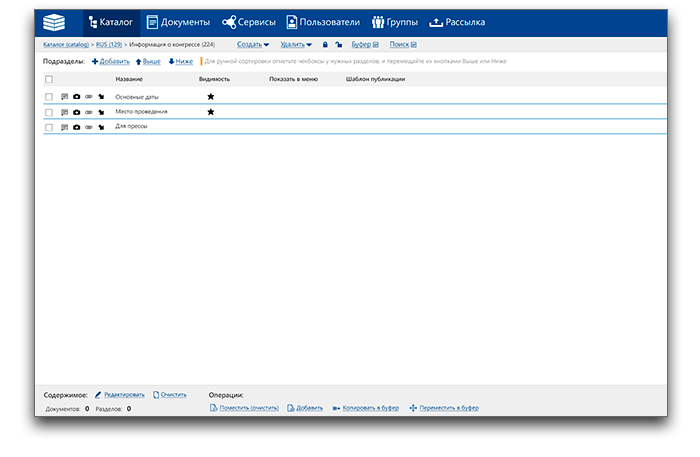Open comments icon for Основные даты row
Image resolution: width=700 pixels, height=457 pixels.
coord(65,96)
